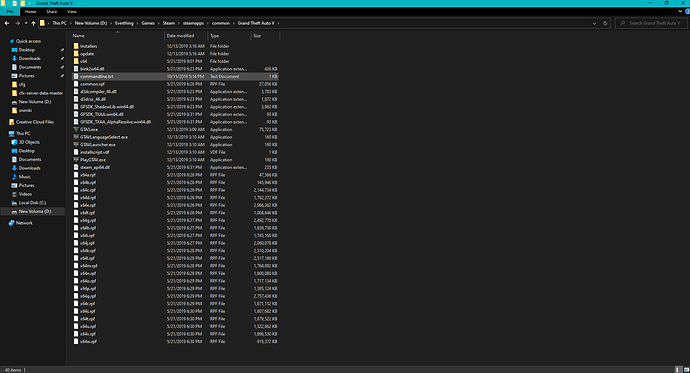The width and height of the screenshot is (690, 373).
Task: Expand the address bar history dropdown
Action: (x=595, y=23)
